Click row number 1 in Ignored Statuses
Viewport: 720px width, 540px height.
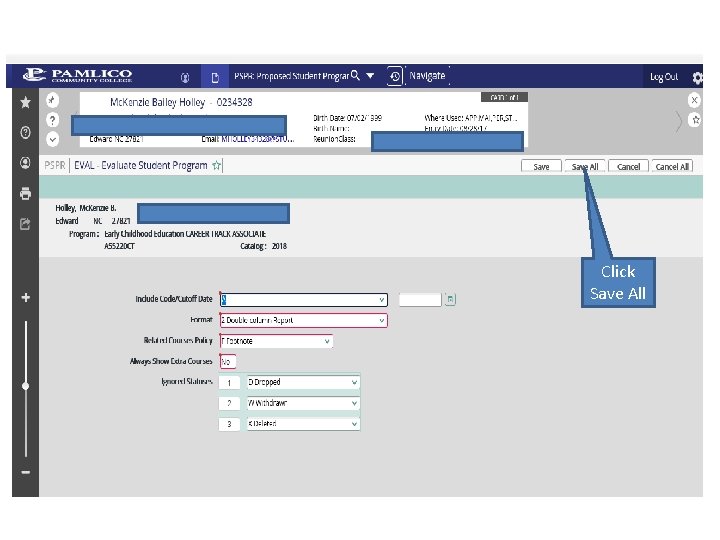click(x=229, y=382)
